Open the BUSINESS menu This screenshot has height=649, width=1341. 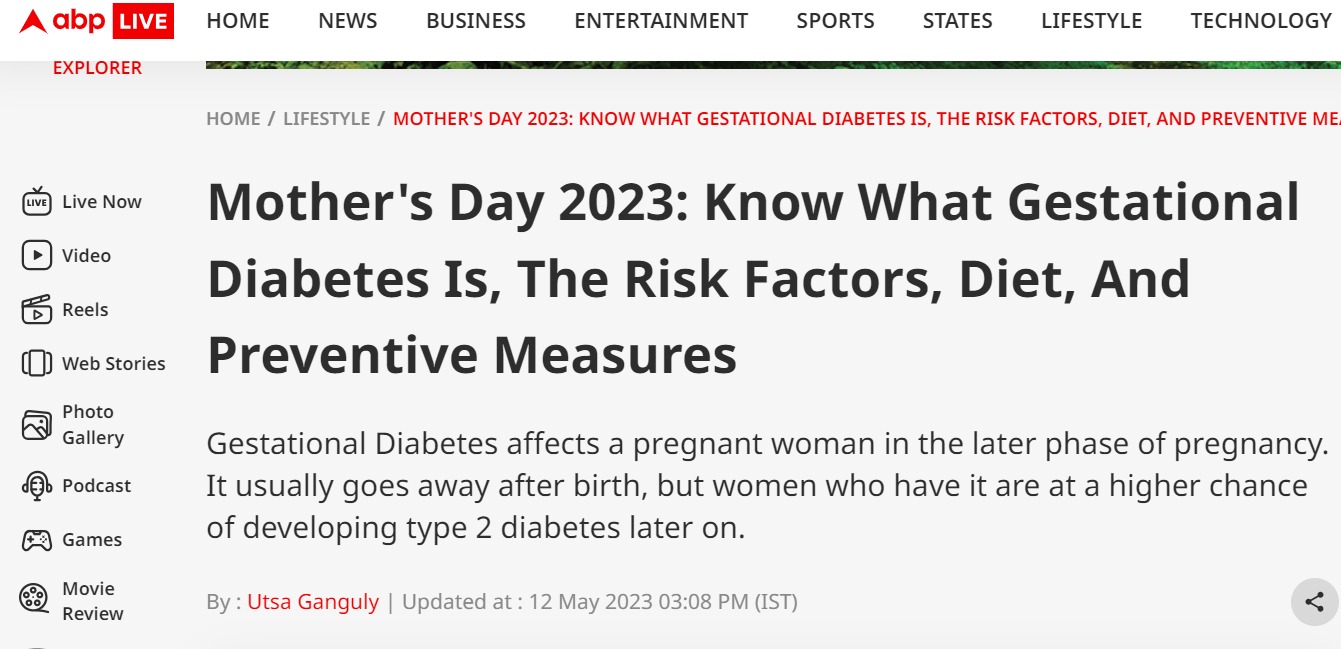pos(476,21)
